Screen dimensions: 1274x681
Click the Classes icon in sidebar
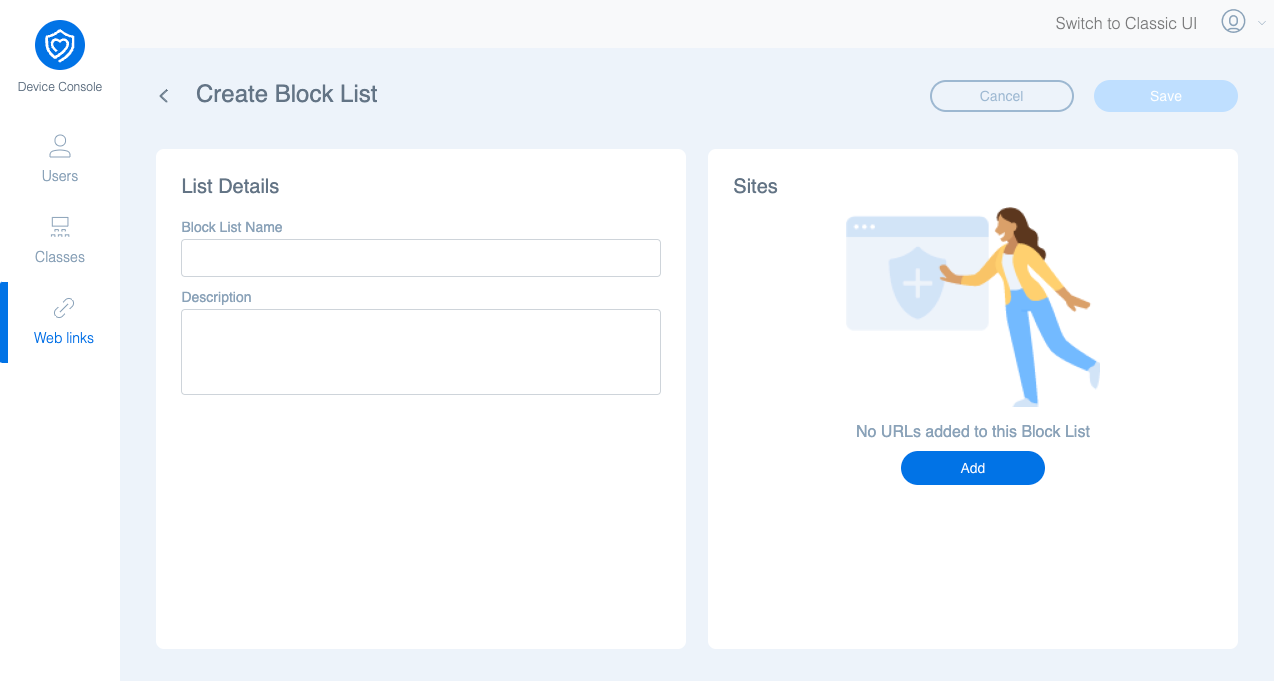[x=60, y=227]
